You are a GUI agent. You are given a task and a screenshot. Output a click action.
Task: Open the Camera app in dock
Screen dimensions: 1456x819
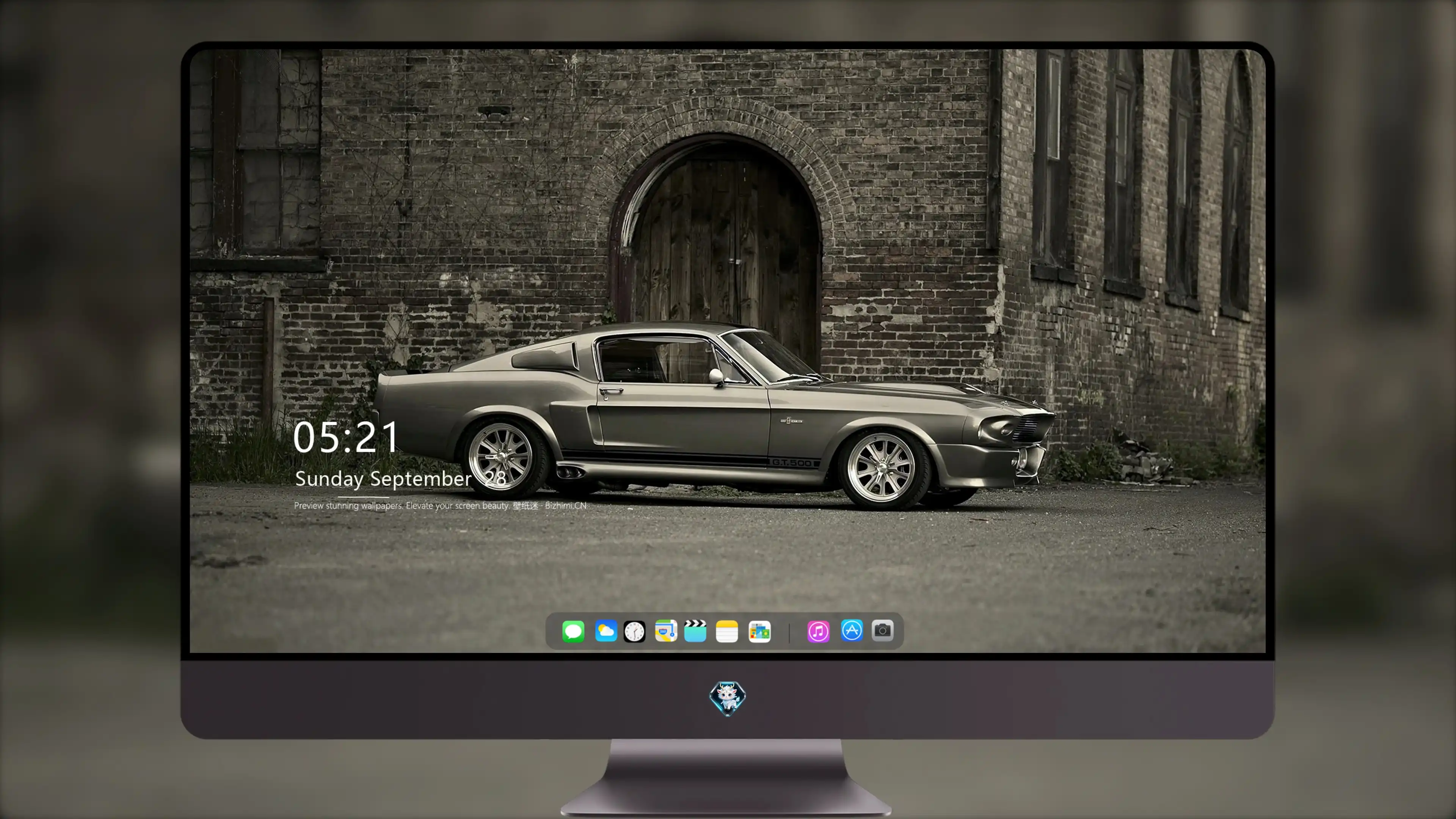click(x=882, y=630)
